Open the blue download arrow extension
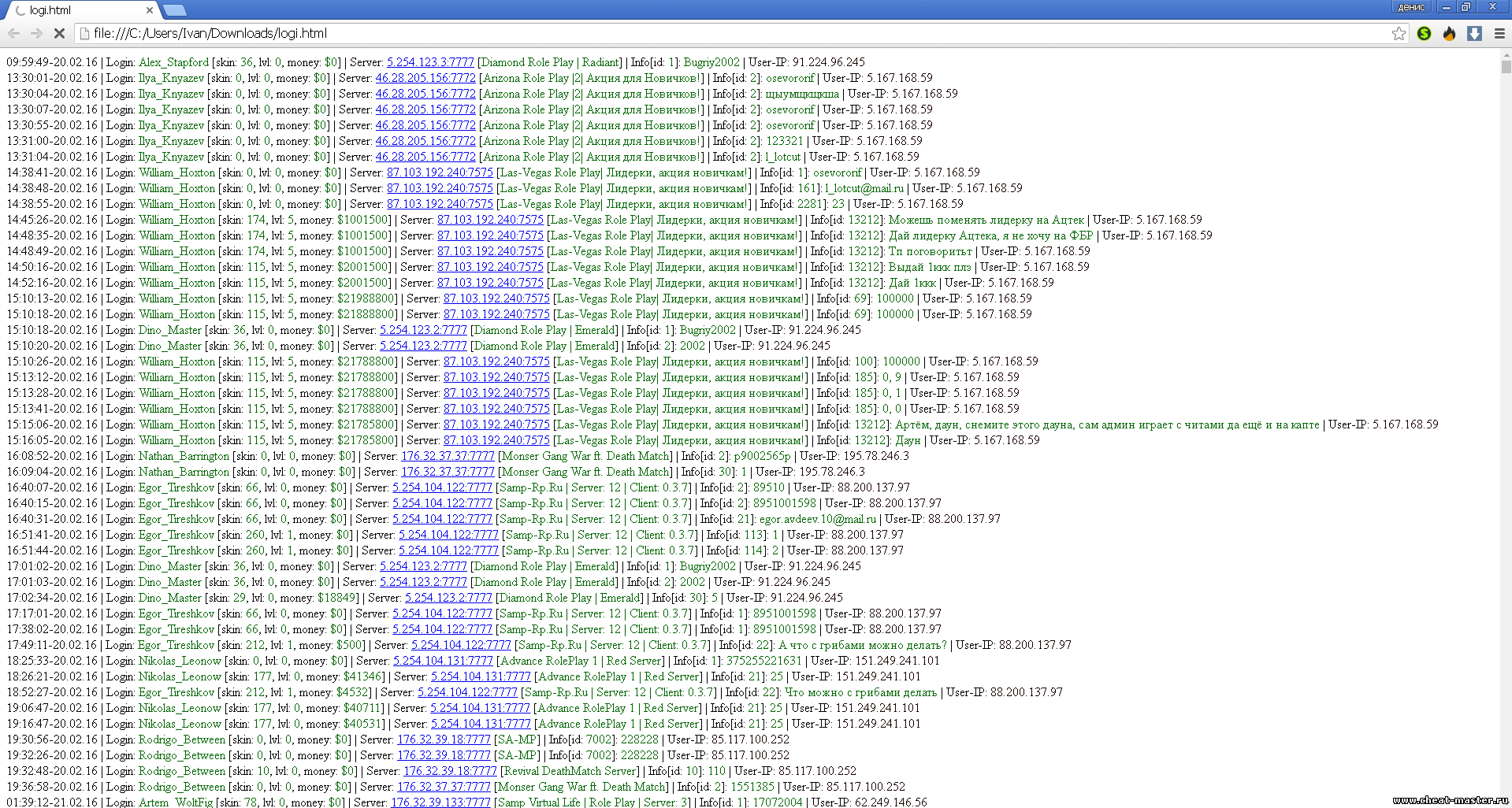This screenshot has height=808, width=1512. [1474, 33]
